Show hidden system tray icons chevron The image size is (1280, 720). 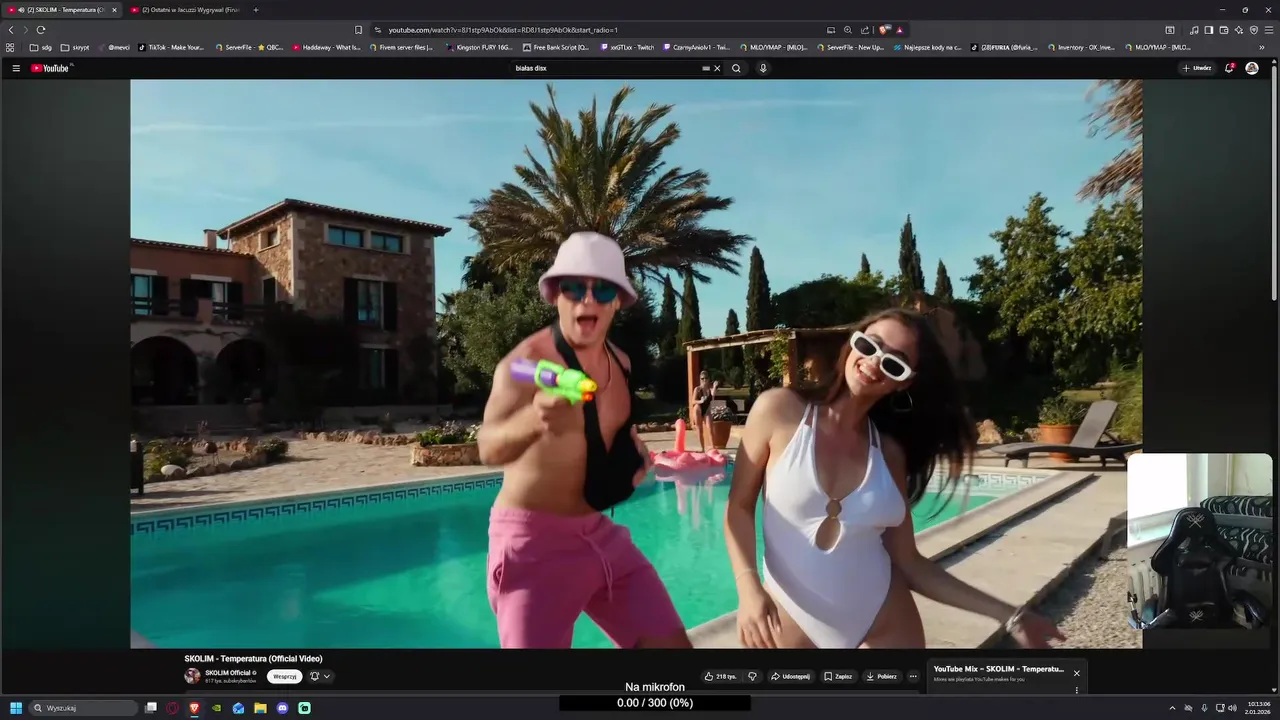click(1172, 708)
